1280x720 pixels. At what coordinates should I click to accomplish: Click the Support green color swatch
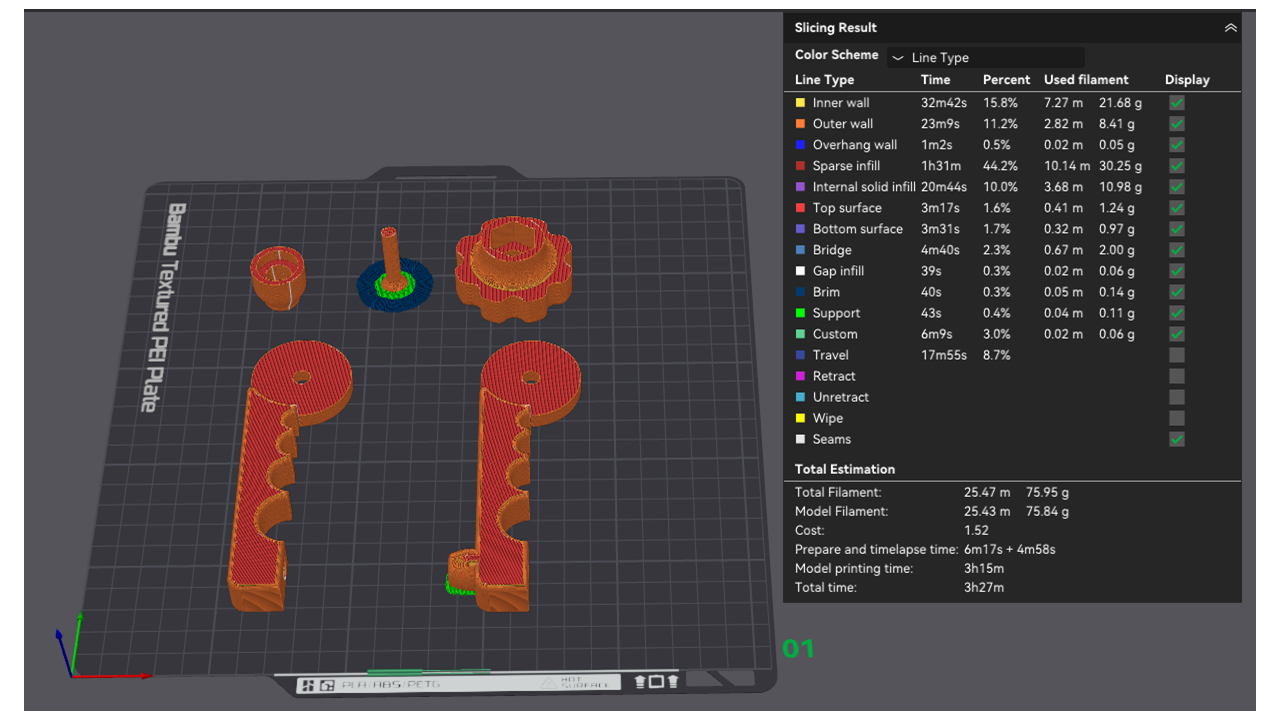point(800,313)
